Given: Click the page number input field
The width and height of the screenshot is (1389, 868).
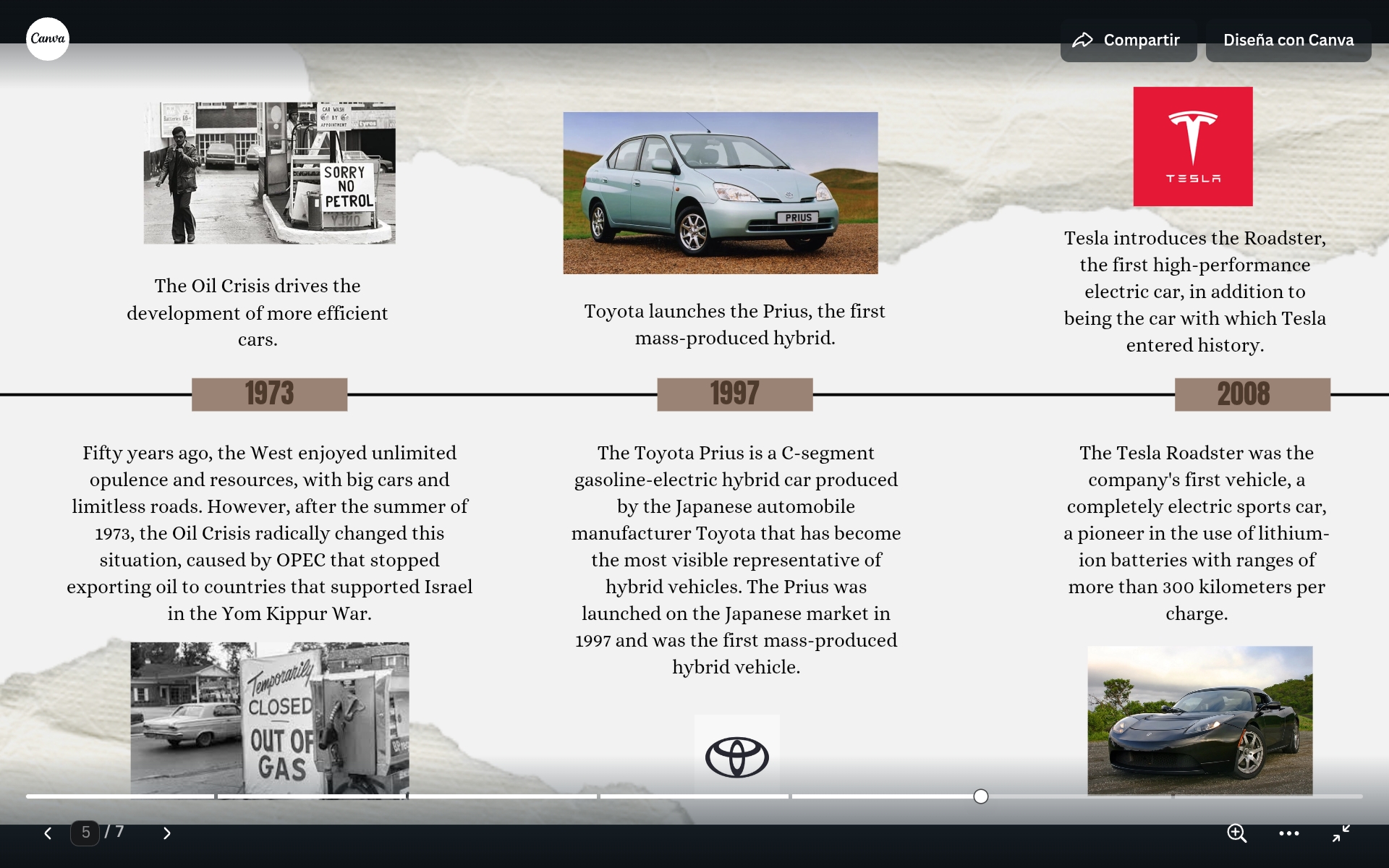Looking at the screenshot, I should tap(85, 833).
